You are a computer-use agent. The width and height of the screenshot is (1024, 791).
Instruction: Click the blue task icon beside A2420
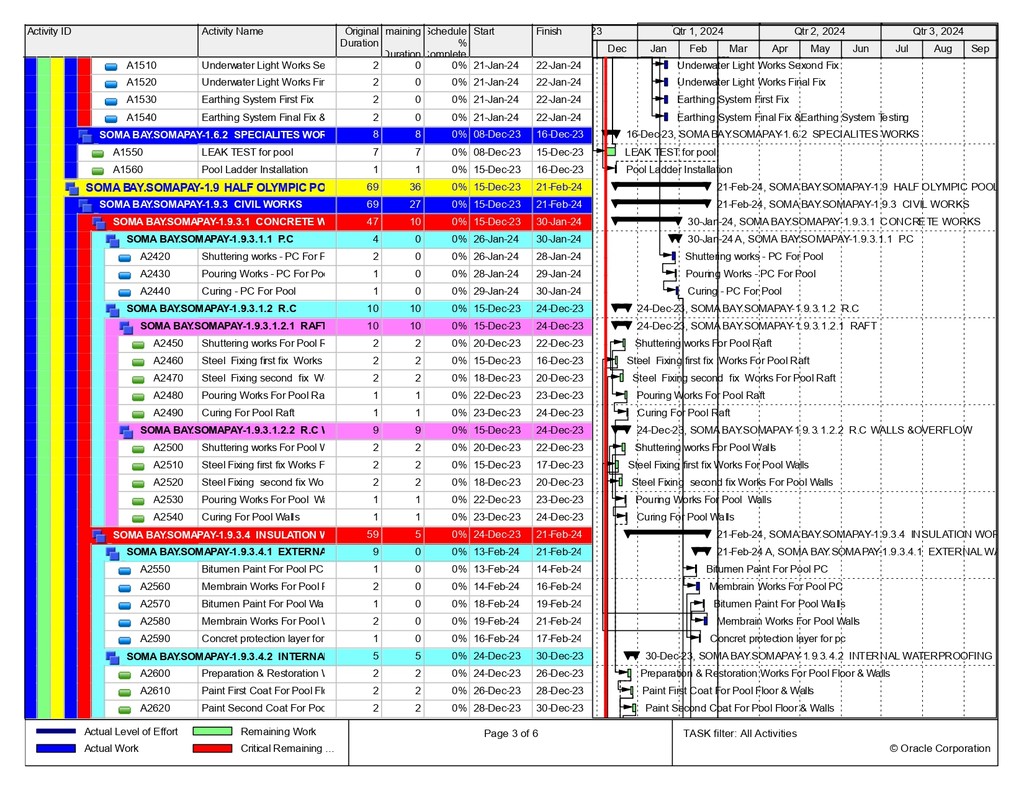click(125, 257)
